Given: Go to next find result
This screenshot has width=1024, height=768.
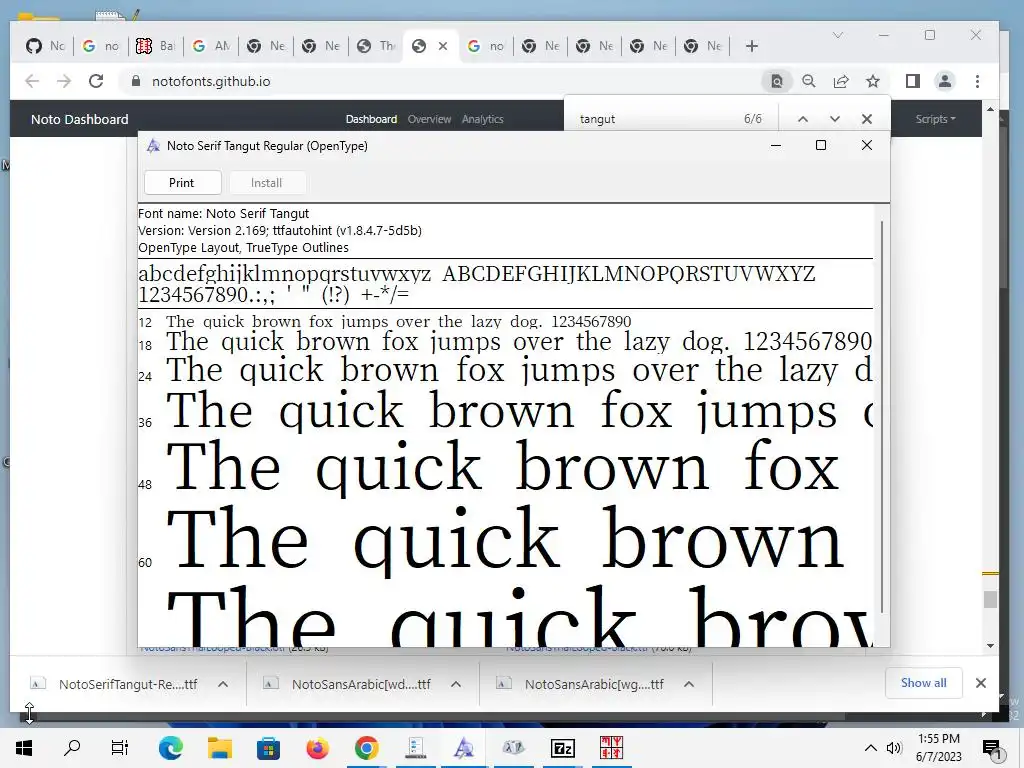Looking at the screenshot, I should click(835, 119).
